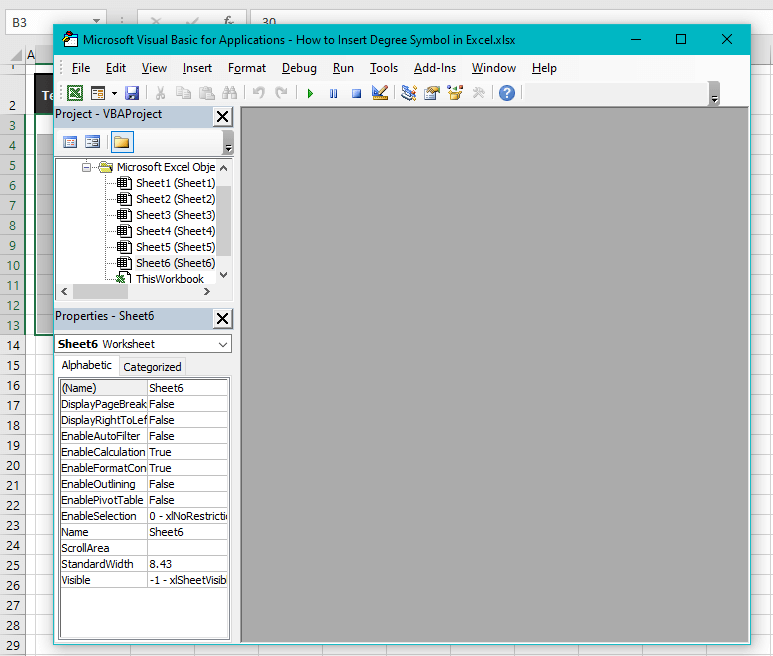Click the Reset stop icon
This screenshot has height=656, width=773.
pos(356,93)
